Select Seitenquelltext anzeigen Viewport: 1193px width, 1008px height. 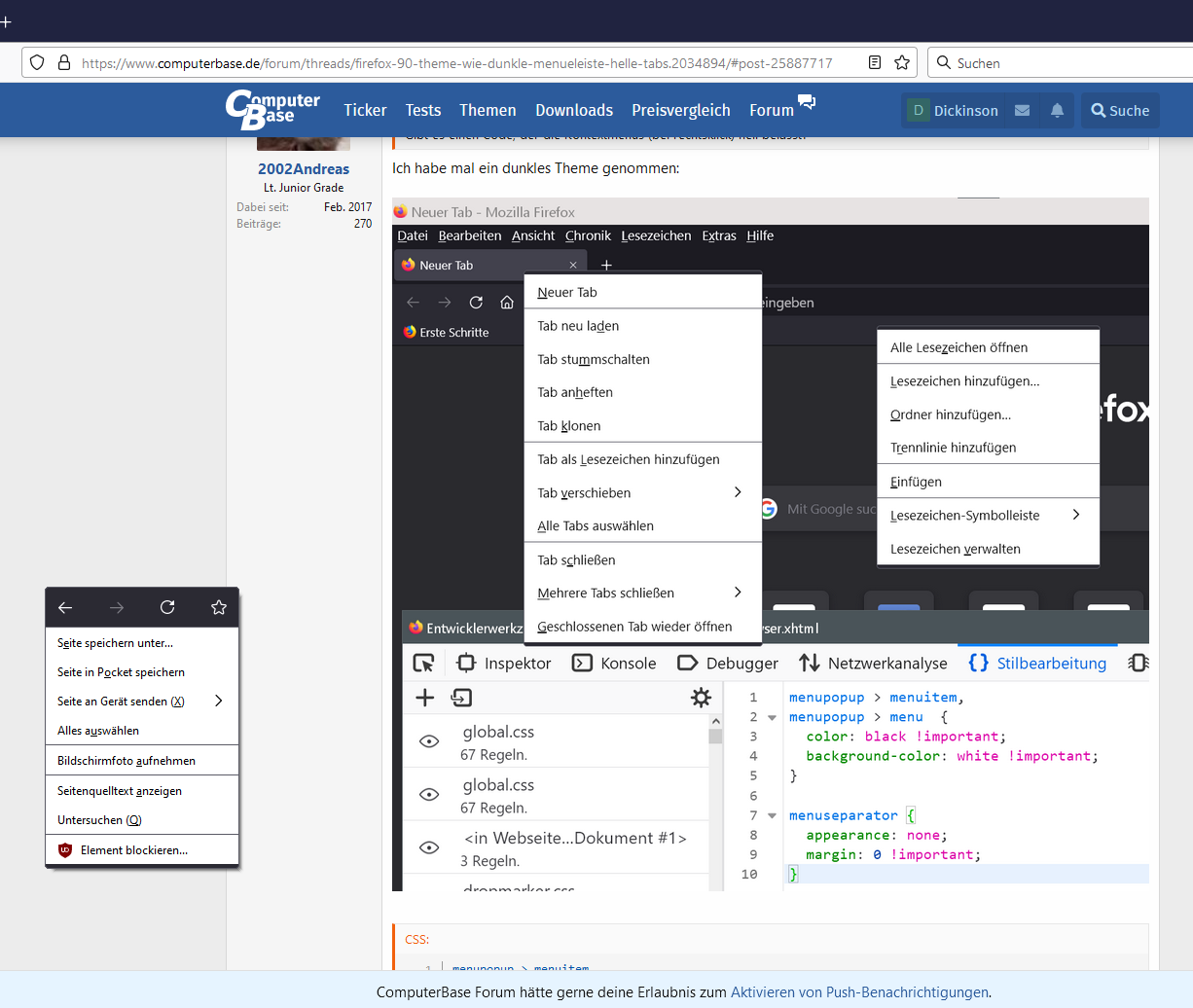coord(141,791)
